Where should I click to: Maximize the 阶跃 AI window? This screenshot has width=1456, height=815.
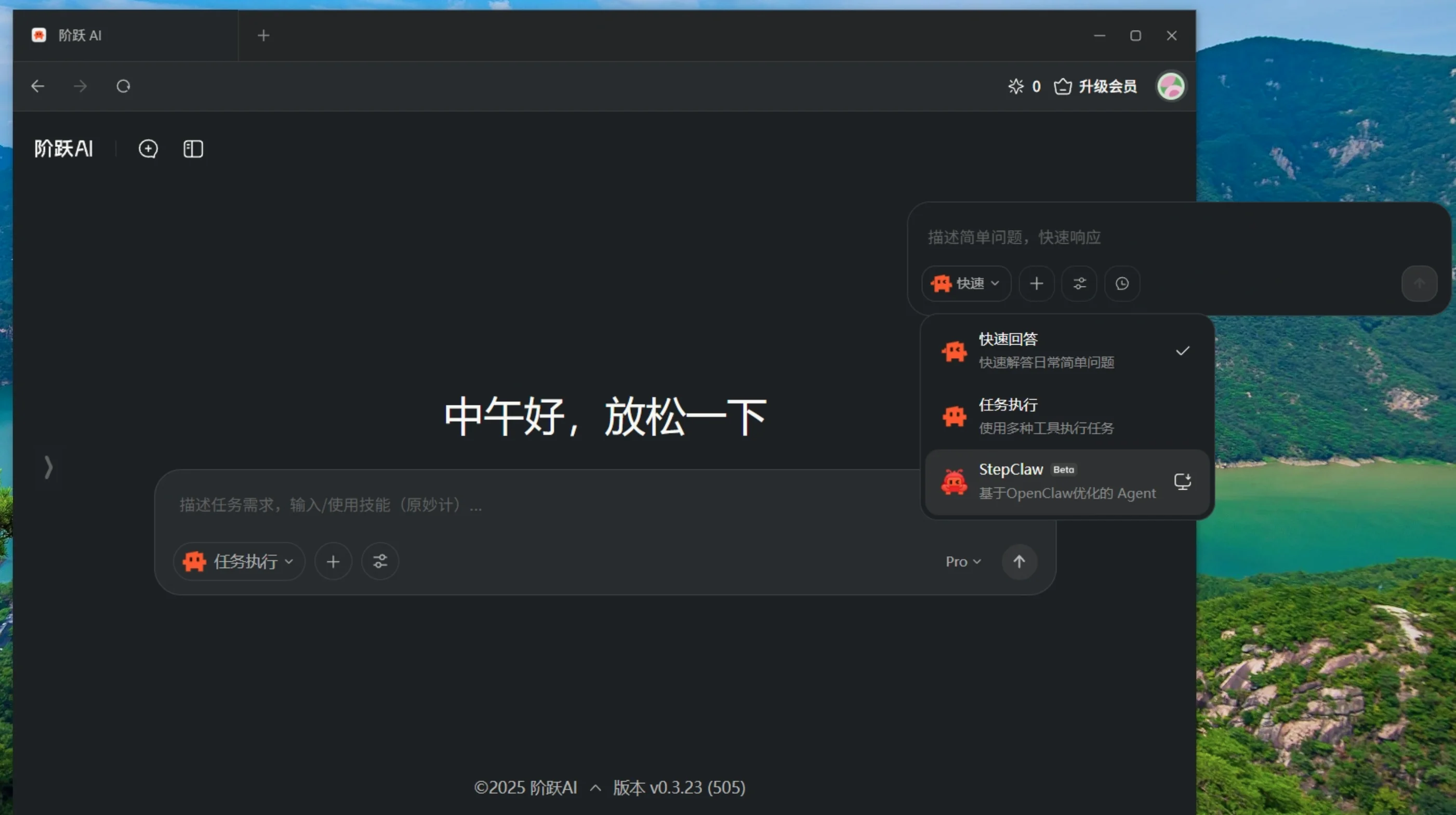point(1135,36)
